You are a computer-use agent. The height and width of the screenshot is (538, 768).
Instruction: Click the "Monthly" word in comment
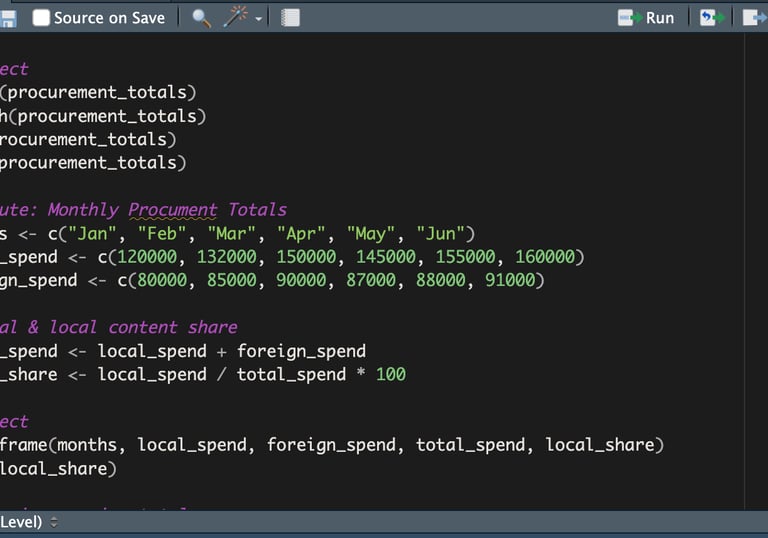point(83,210)
